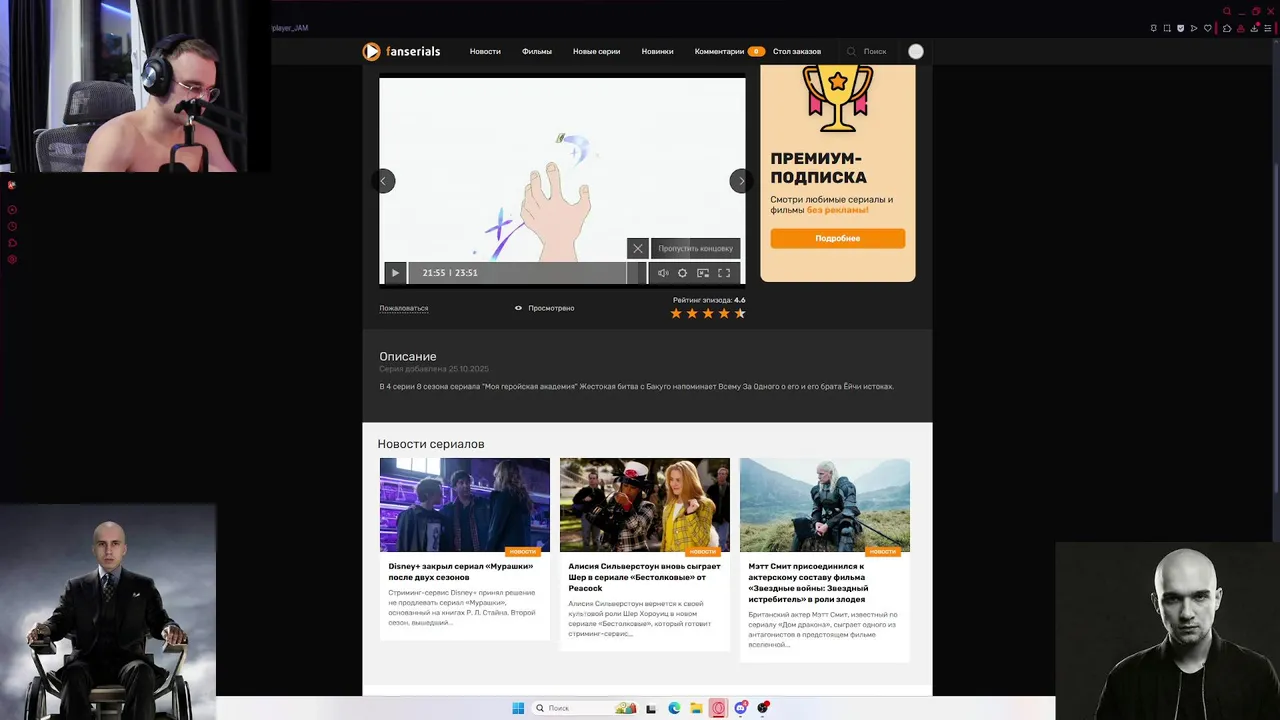Open the browser extensions cube icon
Screen dimensions: 1280x720
[x=1227, y=28]
